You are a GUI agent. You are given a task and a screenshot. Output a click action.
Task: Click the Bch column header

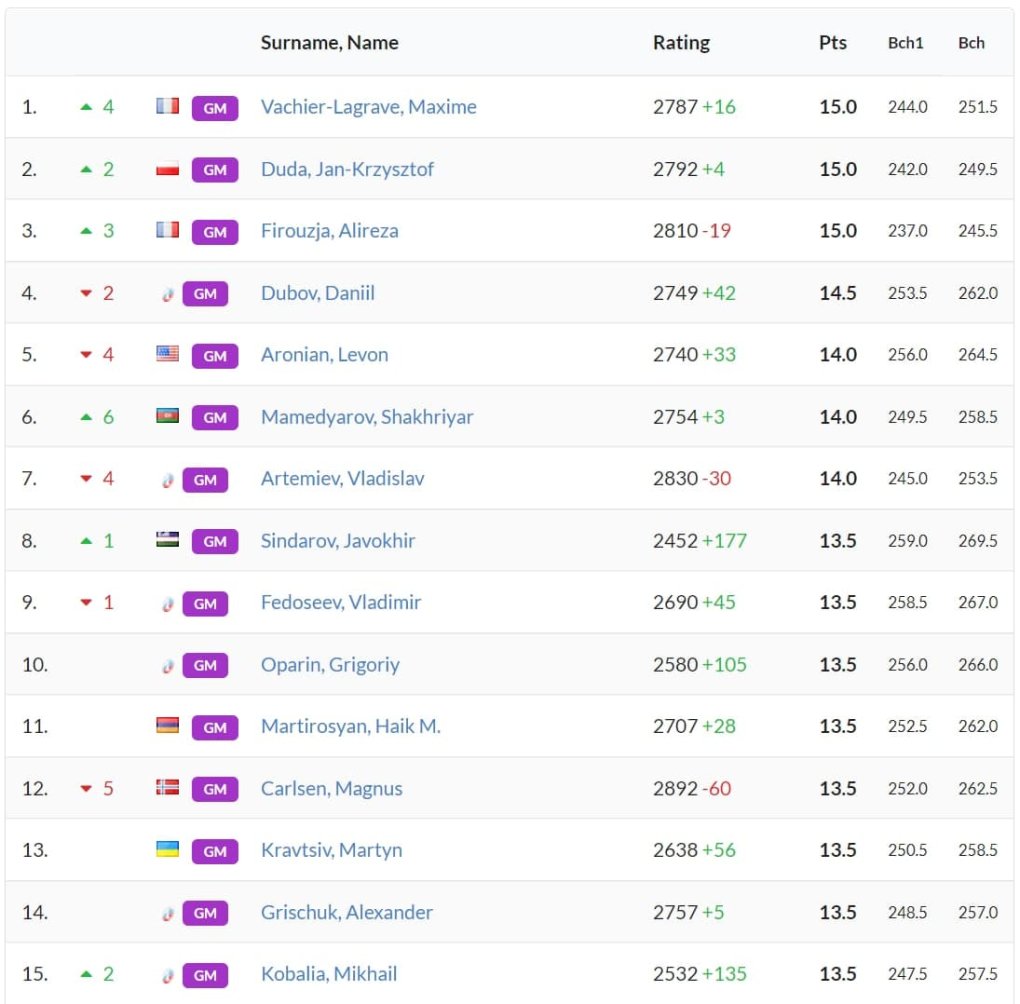click(971, 43)
